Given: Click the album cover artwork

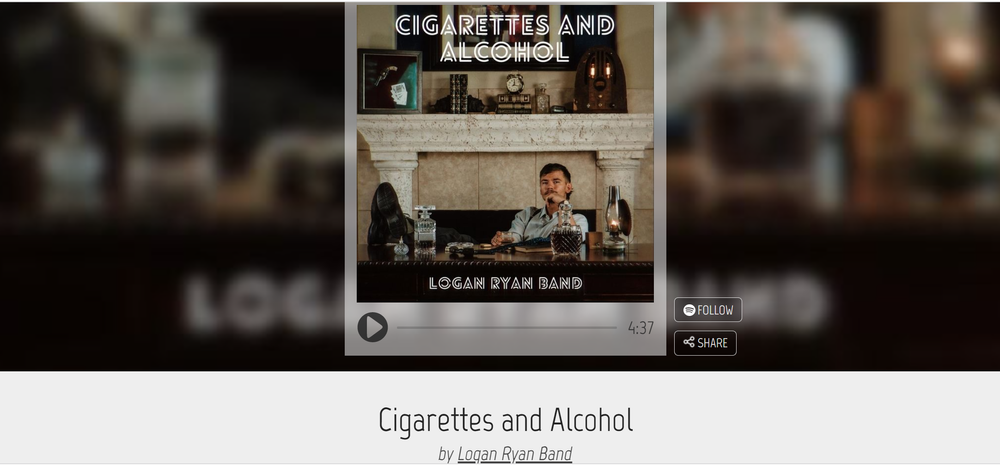Looking at the screenshot, I should [x=505, y=153].
